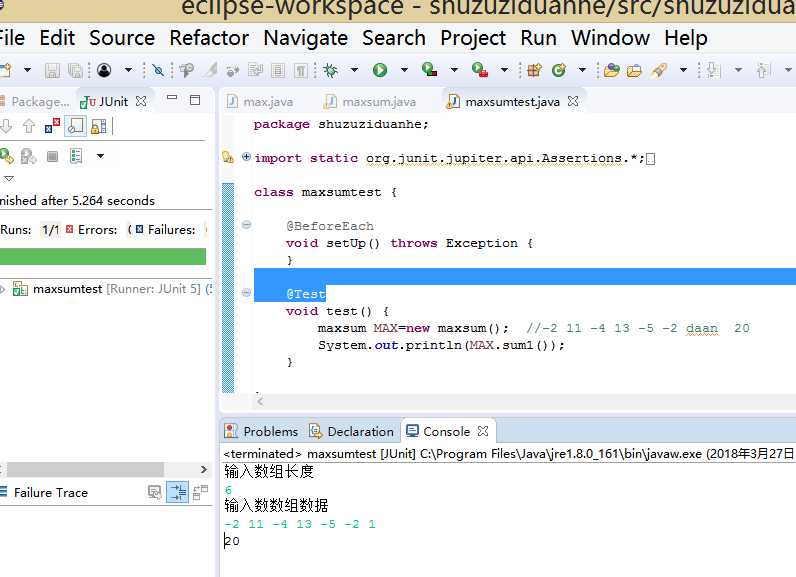Image resolution: width=796 pixels, height=577 pixels.
Task: Maximize the JUnit view panel
Action: 195,100
